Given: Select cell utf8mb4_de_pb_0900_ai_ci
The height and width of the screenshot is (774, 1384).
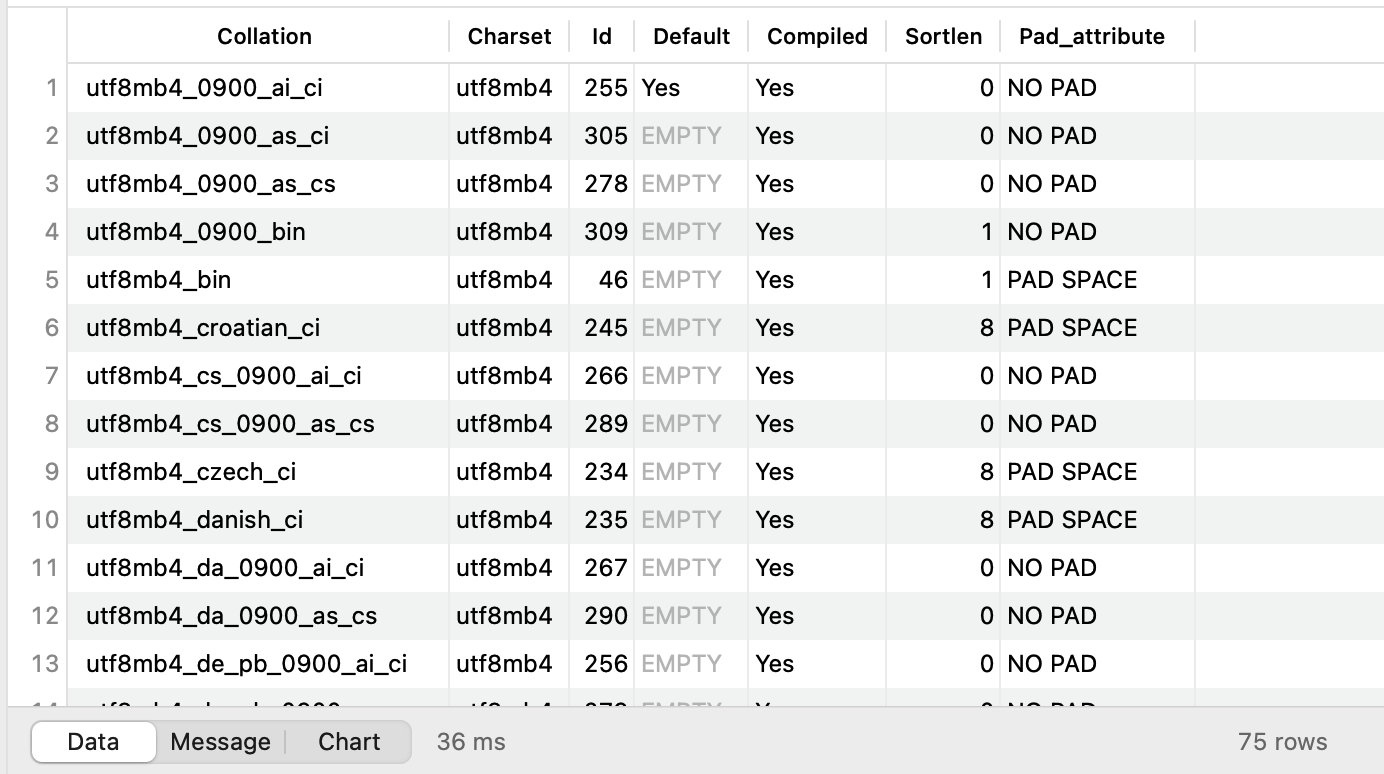Looking at the screenshot, I should pyautogui.click(x=247, y=664).
